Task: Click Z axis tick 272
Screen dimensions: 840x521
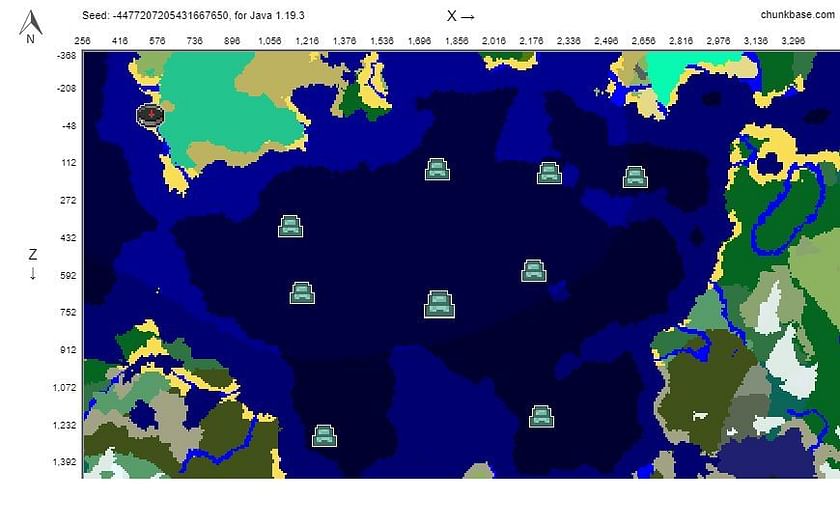Action: click(x=69, y=200)
